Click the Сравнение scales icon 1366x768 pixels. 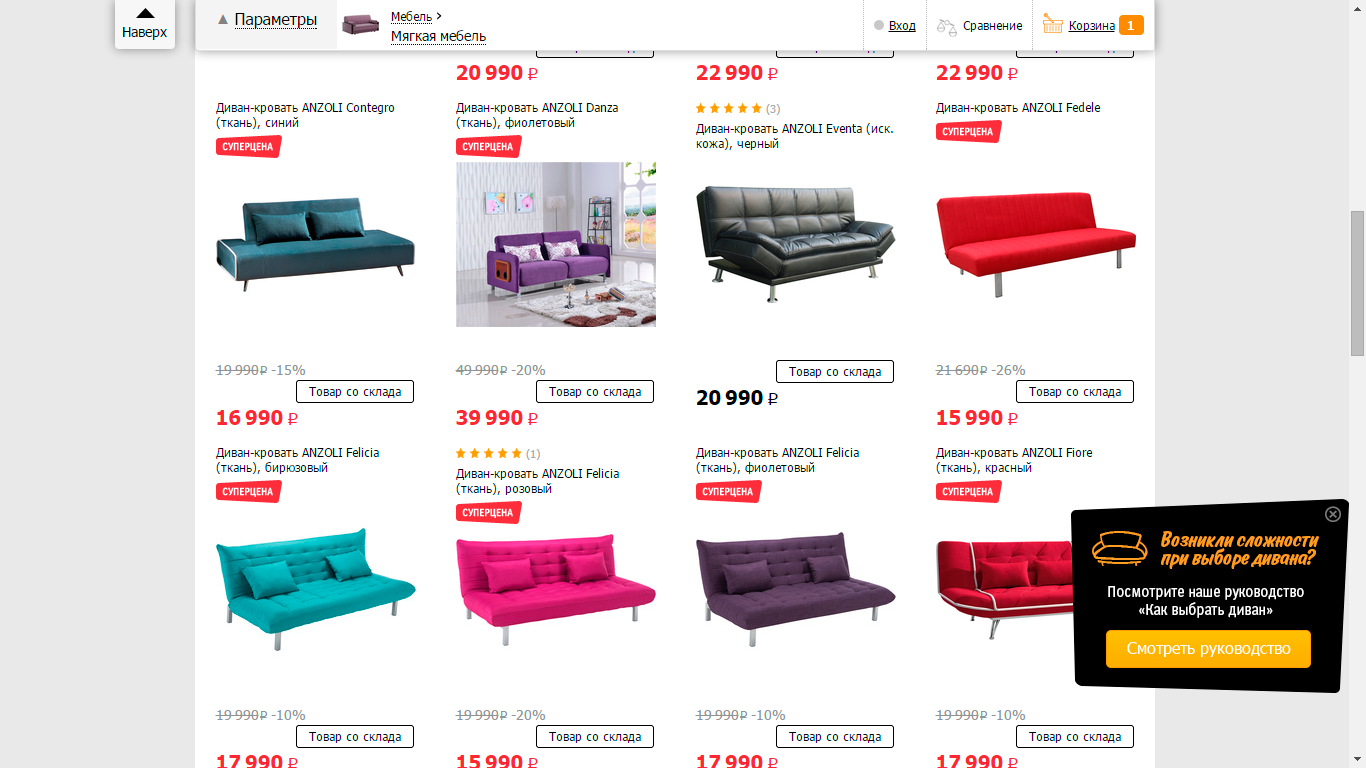coord(946,26)
